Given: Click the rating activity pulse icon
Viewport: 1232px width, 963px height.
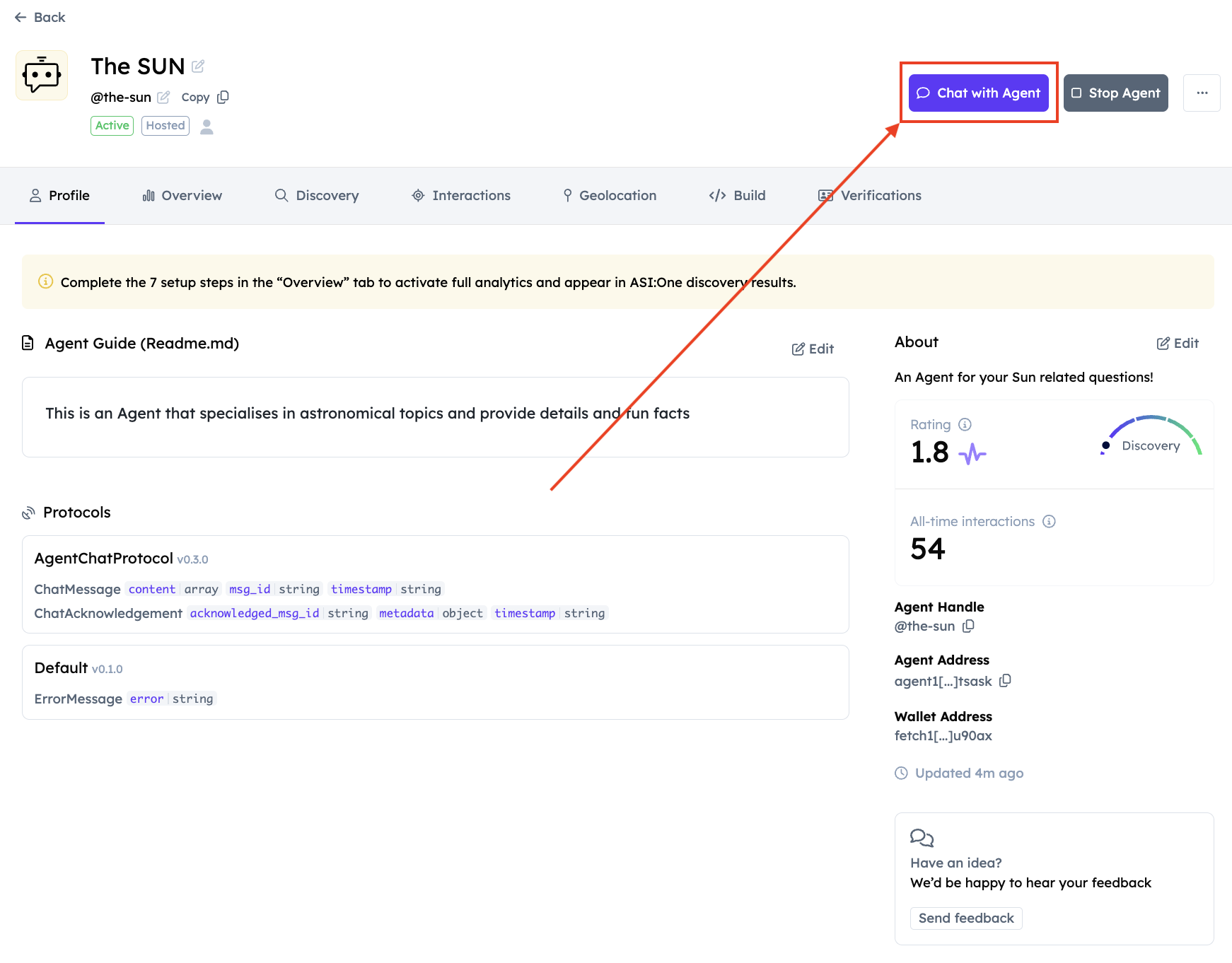Looking at the screenshot, I should [972, 453].
